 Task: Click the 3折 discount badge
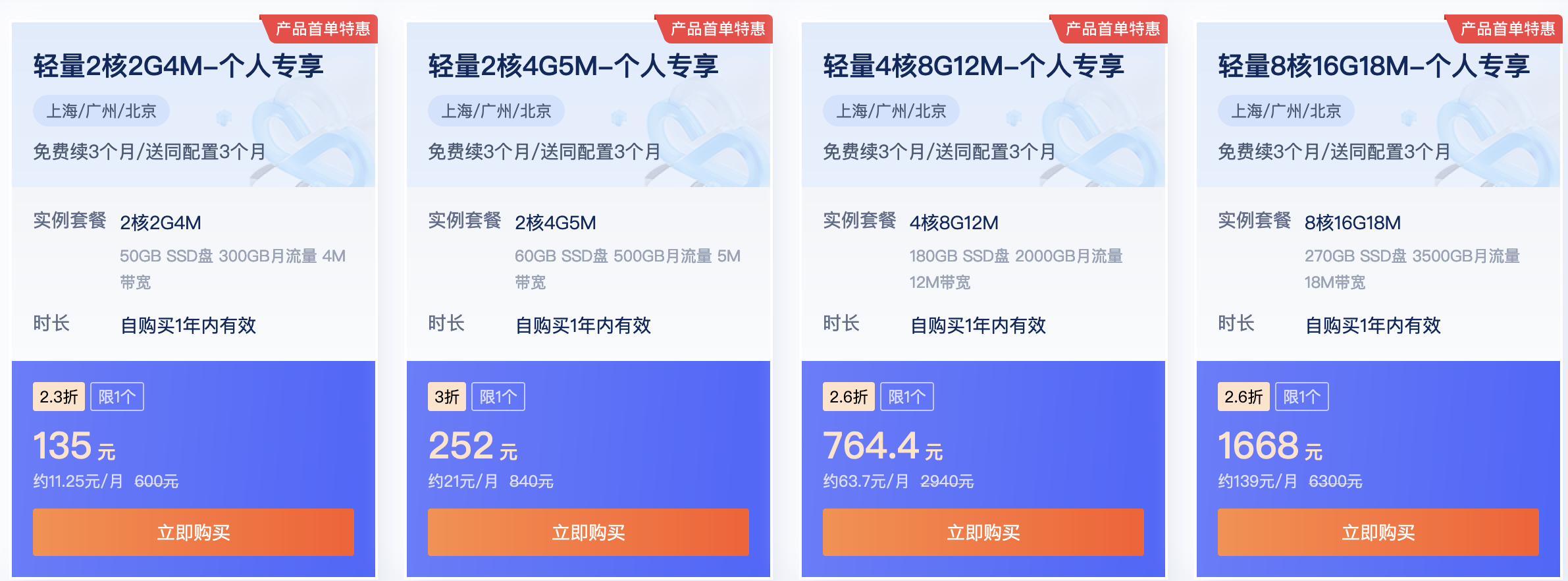pos(448,396)
